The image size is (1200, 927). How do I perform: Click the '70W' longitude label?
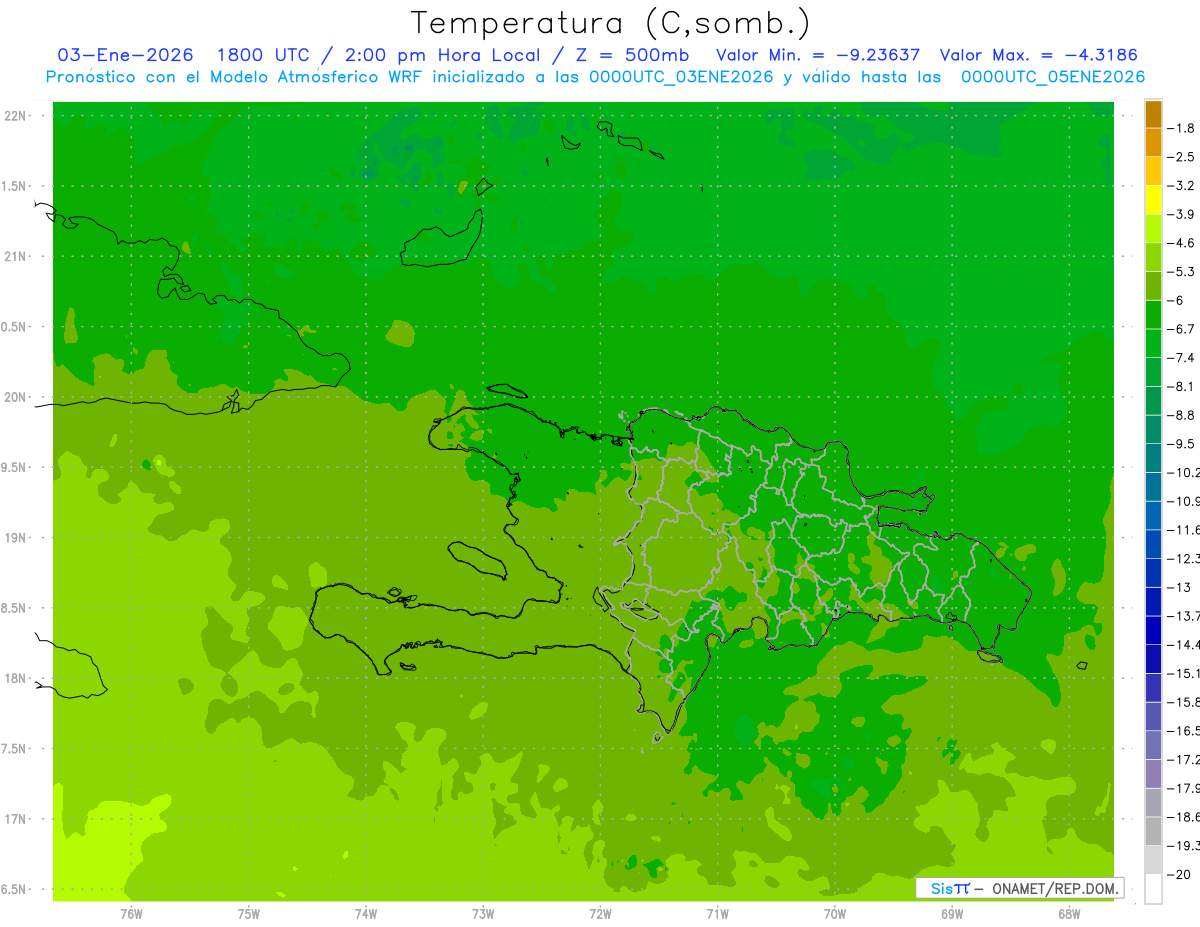pyautogui.click(x=834, y=914)
